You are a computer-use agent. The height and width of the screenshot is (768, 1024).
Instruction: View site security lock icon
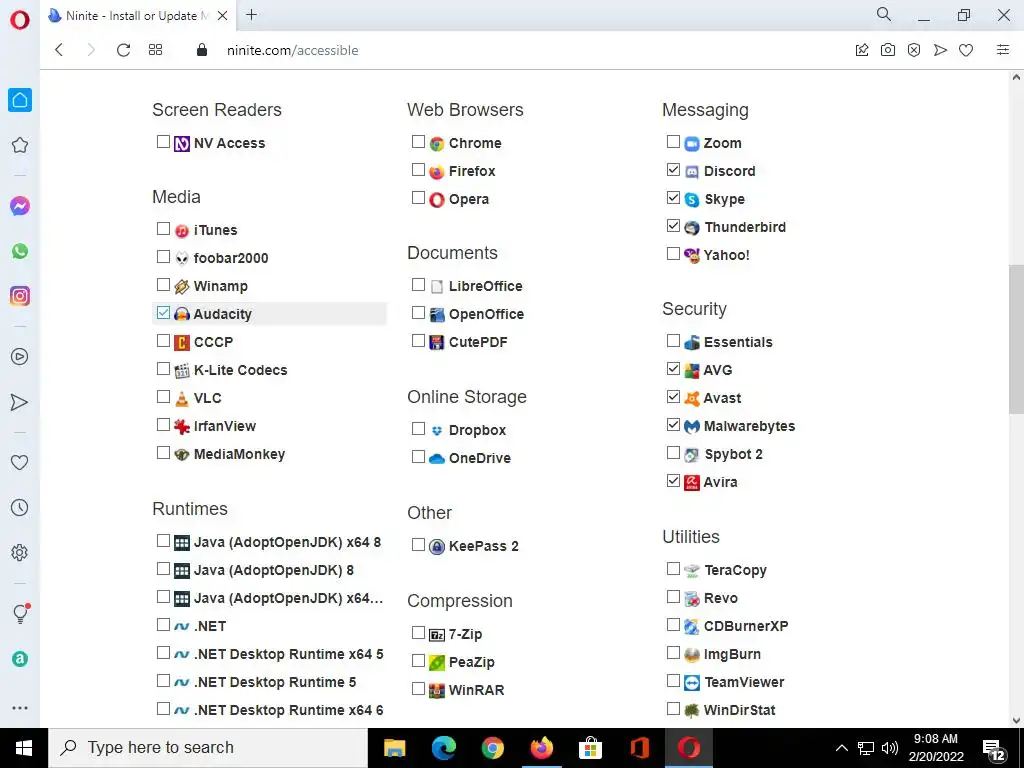202,50
